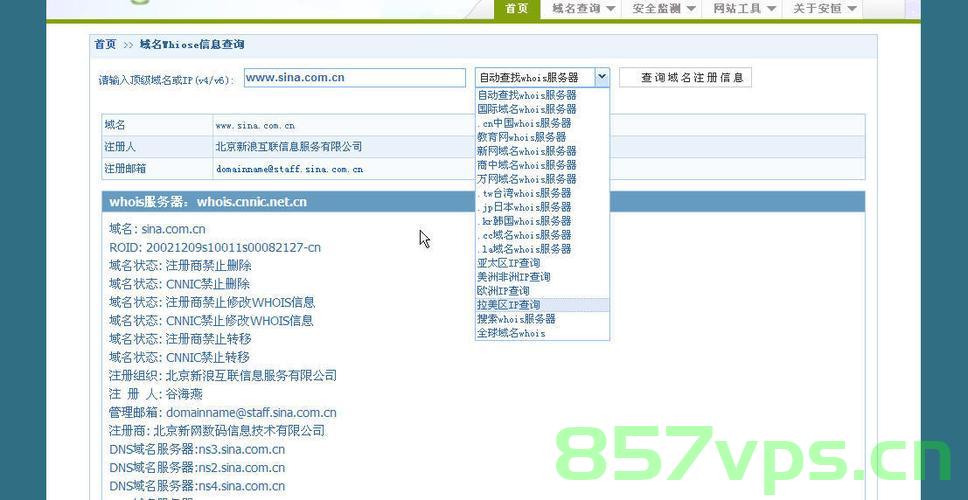The width and height of the screenshot is (968, 500).
Task: Follow the 首页 breadcrumb link
Action: 105,44
